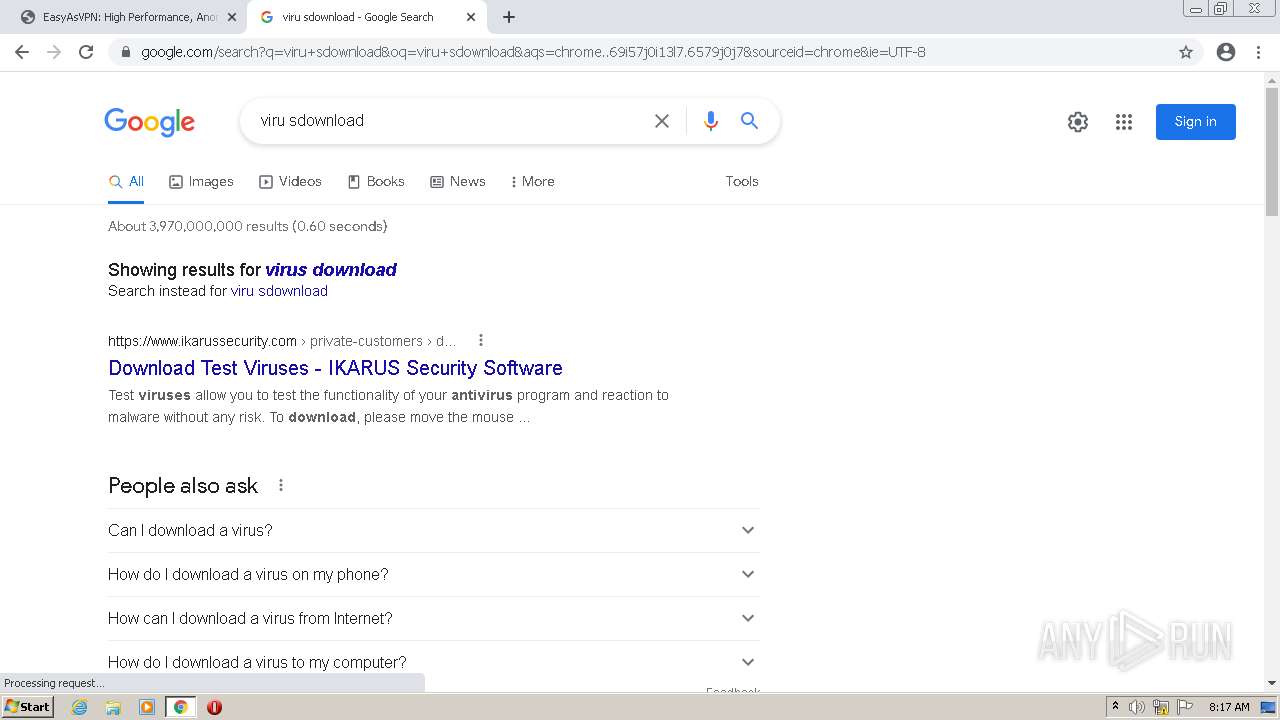Open Download Test Viruses IKARUS result
Viewport: 1280px width, 720px height.
click(x=335, y=368)
